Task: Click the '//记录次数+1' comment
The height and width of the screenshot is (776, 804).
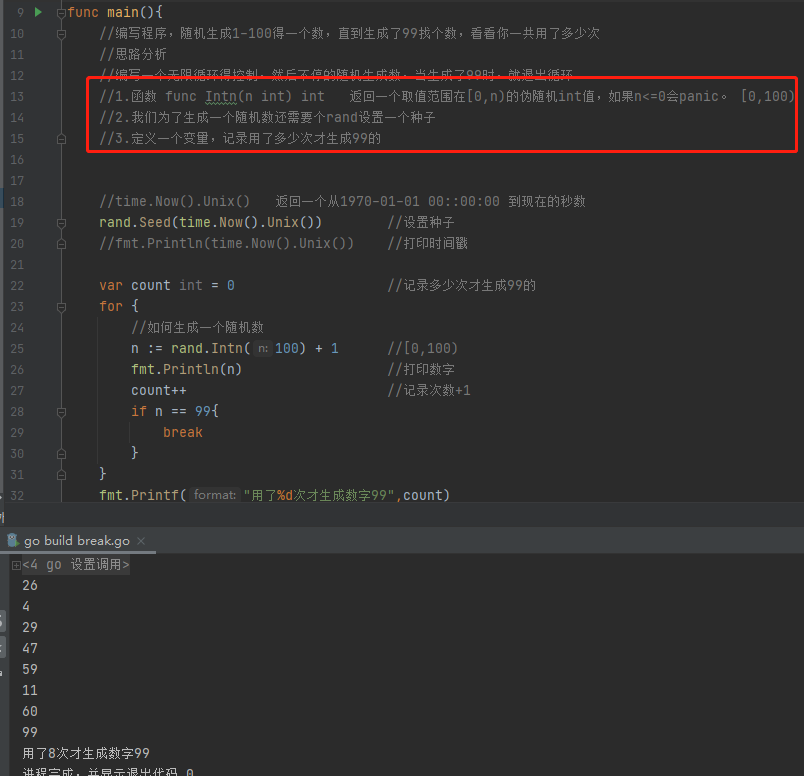Action: [429, 390]
